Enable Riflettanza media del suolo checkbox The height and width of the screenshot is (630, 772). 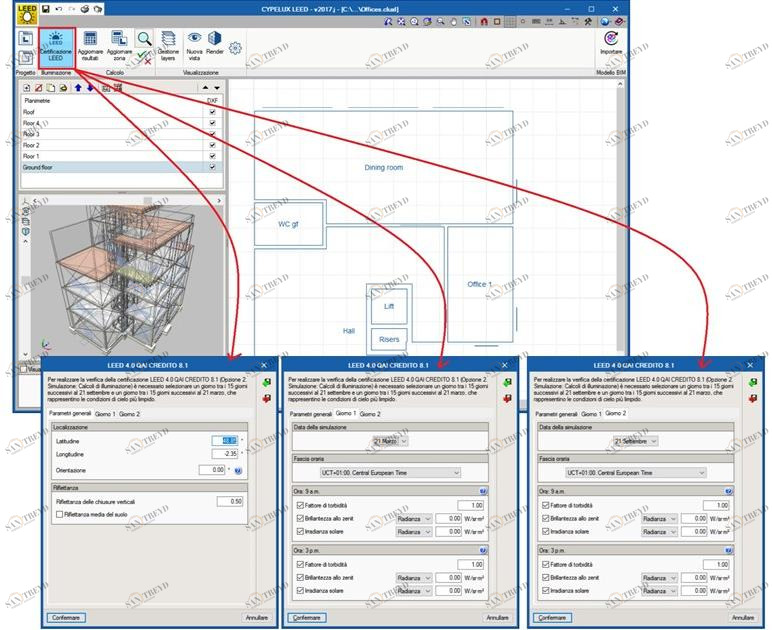click(58, 513)
